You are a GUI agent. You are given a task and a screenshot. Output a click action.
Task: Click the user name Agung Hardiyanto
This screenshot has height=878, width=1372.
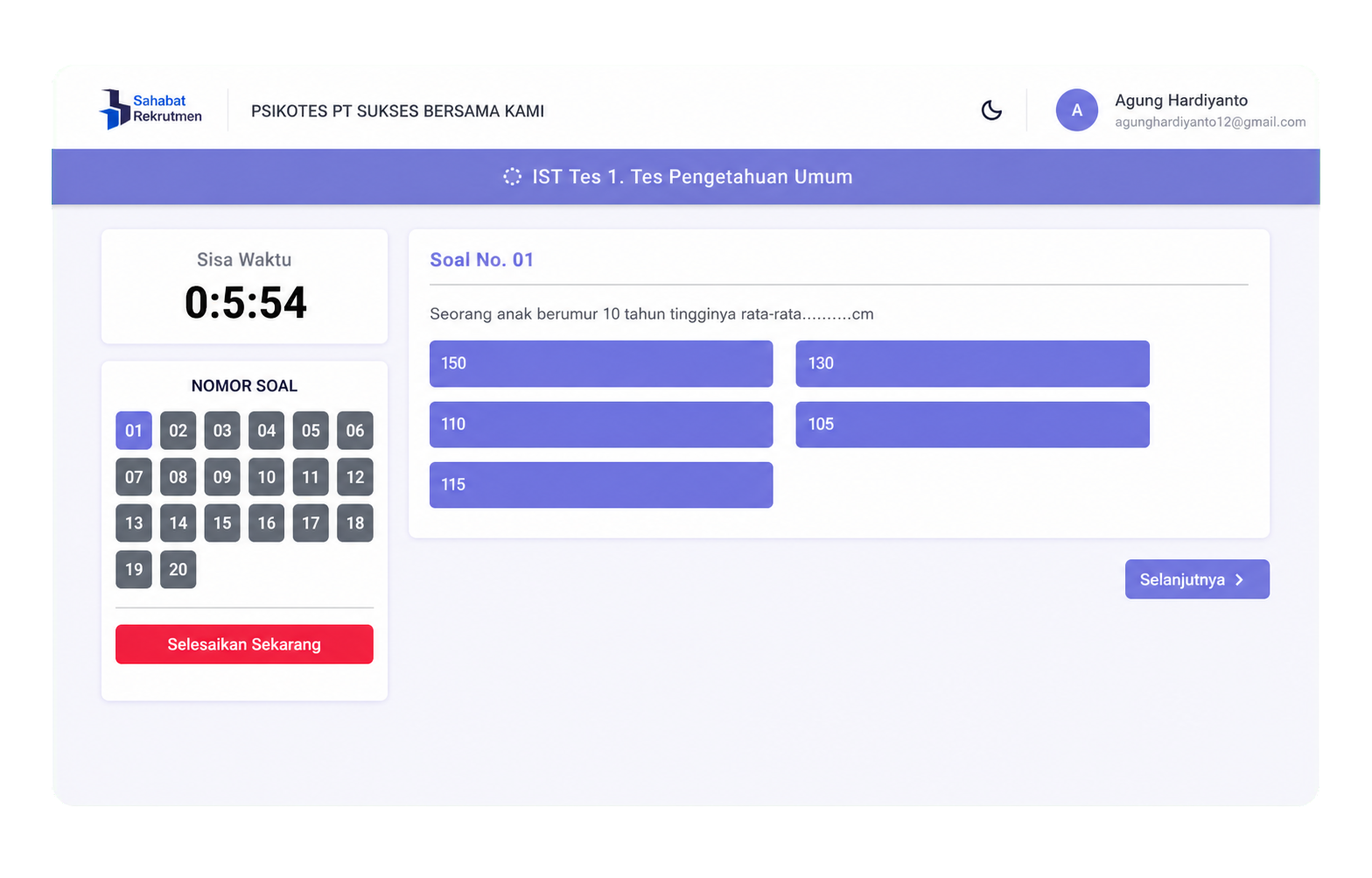[x=1181, y=101]
